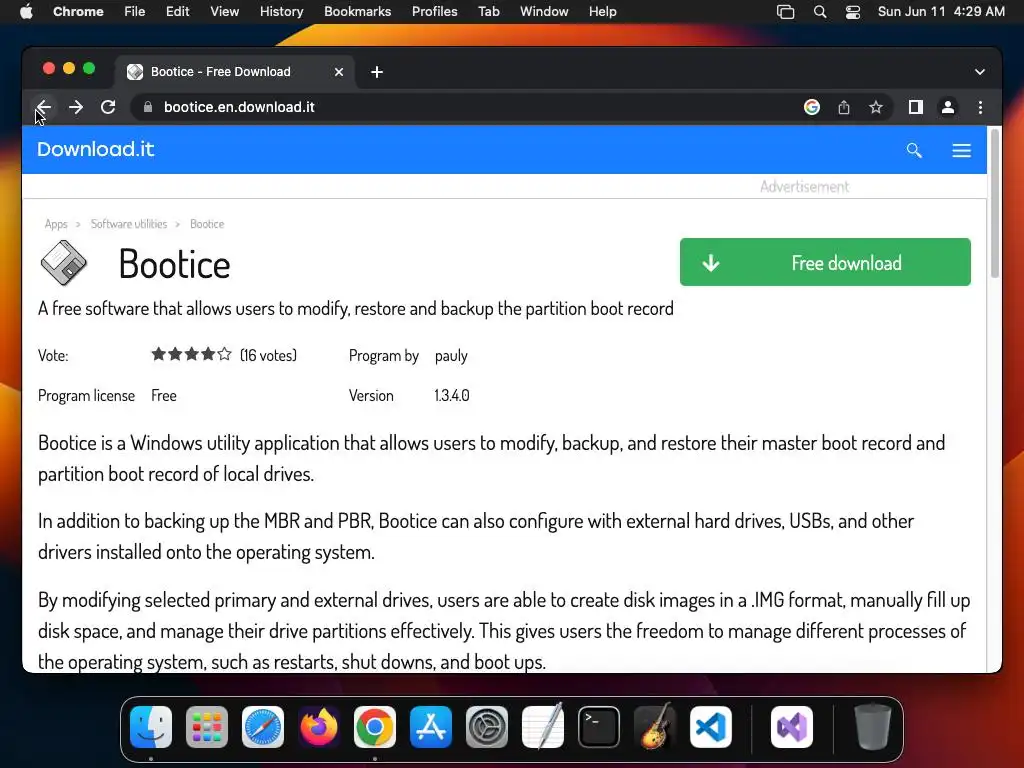The image size is (1024, 768).
Task: Launch Visual Studio from the Dock
Action: click(x=792, y=727)
